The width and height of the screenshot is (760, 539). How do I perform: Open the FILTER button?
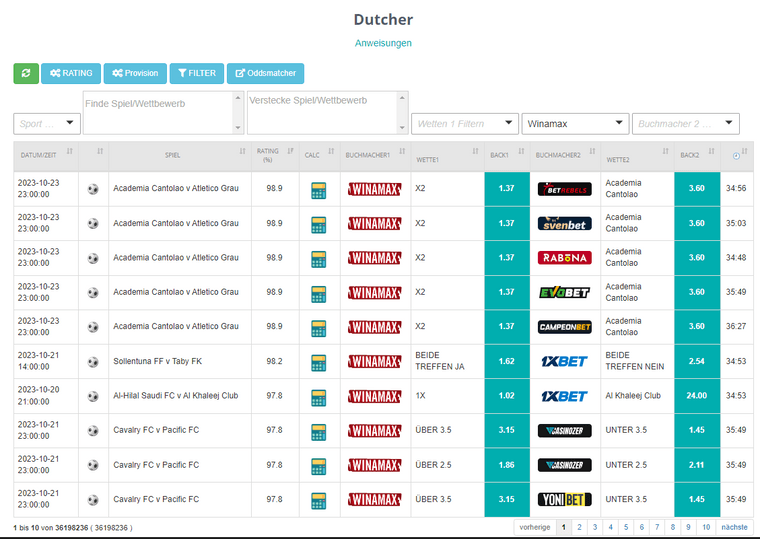[x=197, y=73]
